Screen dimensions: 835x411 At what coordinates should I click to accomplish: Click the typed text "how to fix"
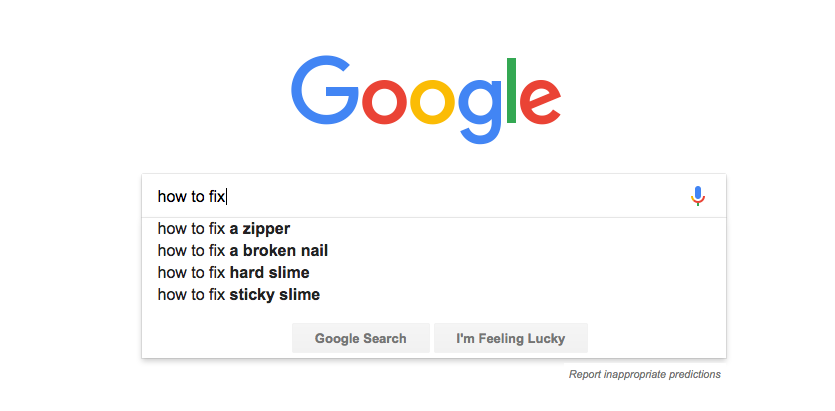point(191,197)
